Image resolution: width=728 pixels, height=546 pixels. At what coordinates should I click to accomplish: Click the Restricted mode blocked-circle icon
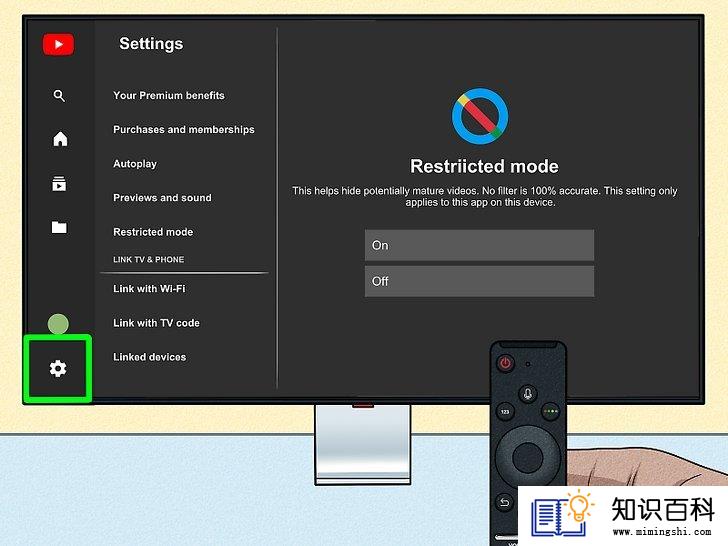click(480, 116)
